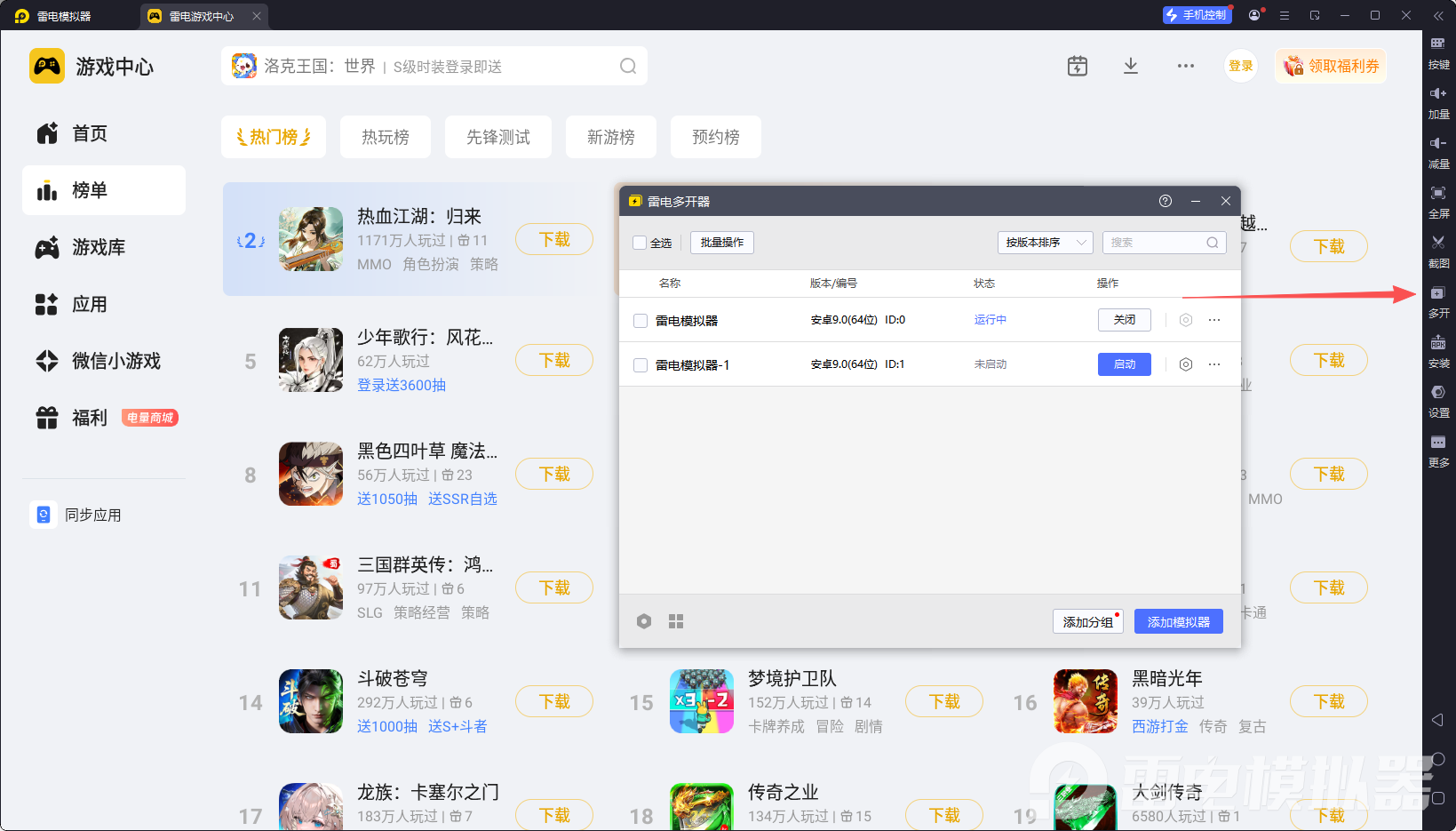Image resolution: width=1456 pixels, height=831 pixels.
Task: Tick the 全选 select-all checkbox
Action: [x=640, y=243]
